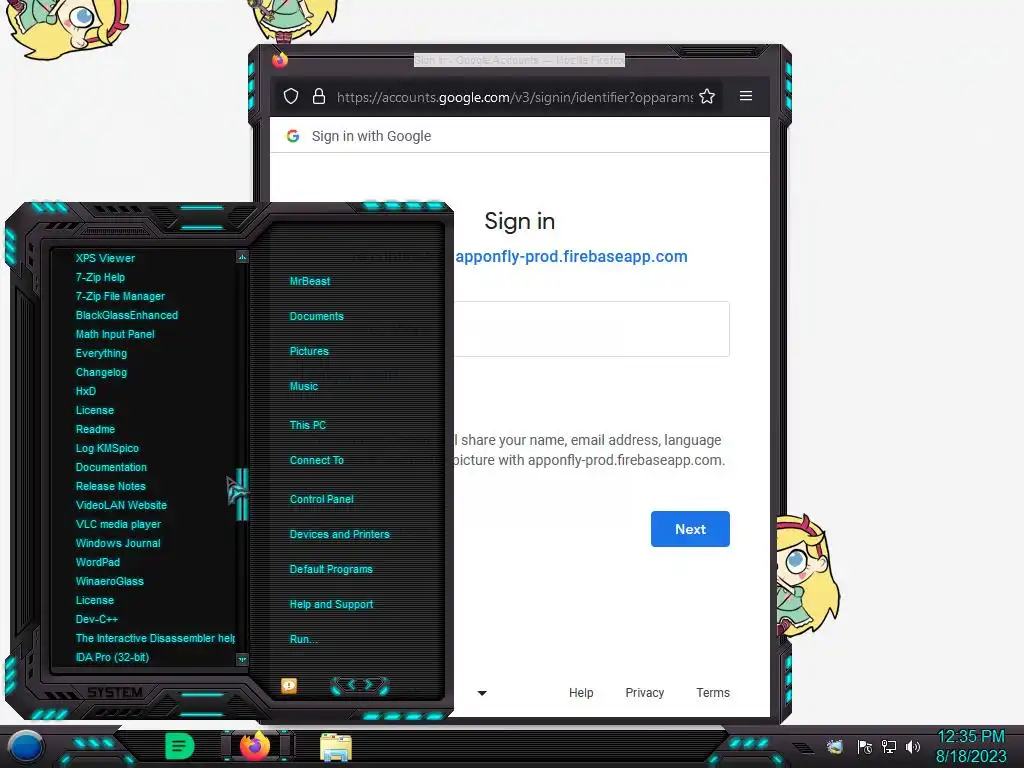1024x768 pixels.
Task: Open Documentation entry in program list
Action: tap(111, 467)
